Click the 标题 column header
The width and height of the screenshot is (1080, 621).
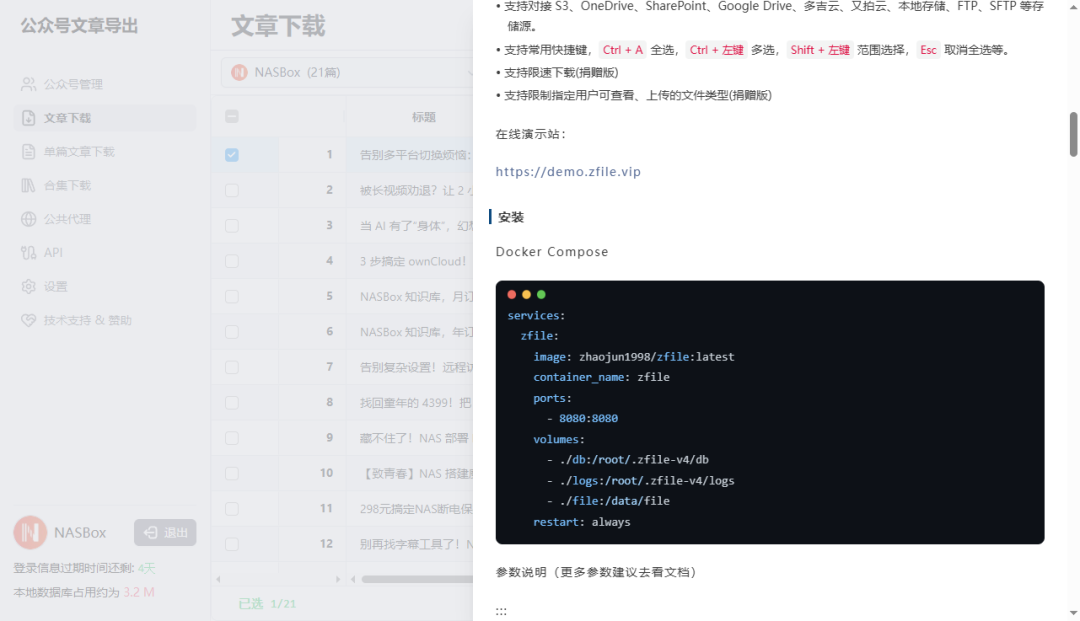pos(424,117)
